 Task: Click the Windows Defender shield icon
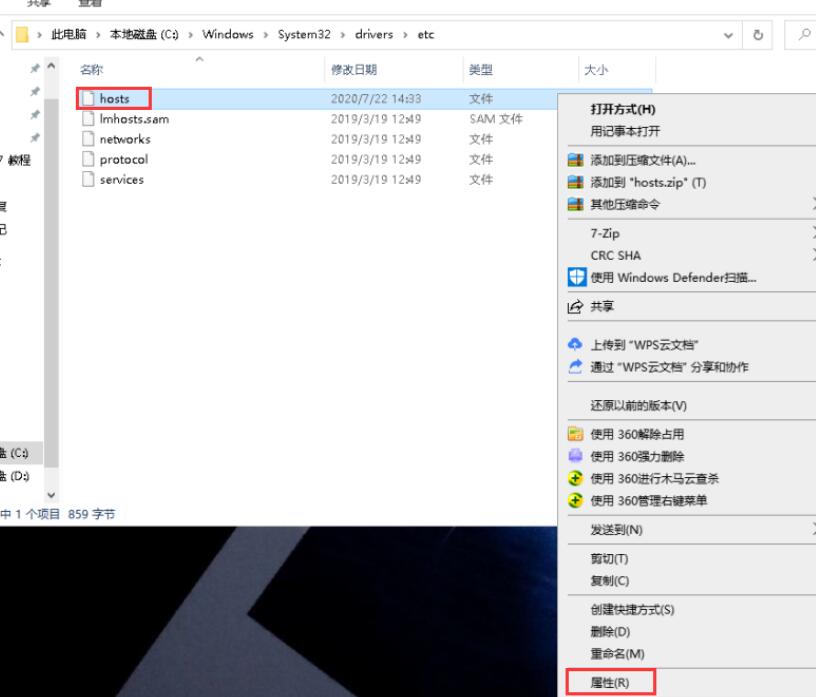click(576, 277)
